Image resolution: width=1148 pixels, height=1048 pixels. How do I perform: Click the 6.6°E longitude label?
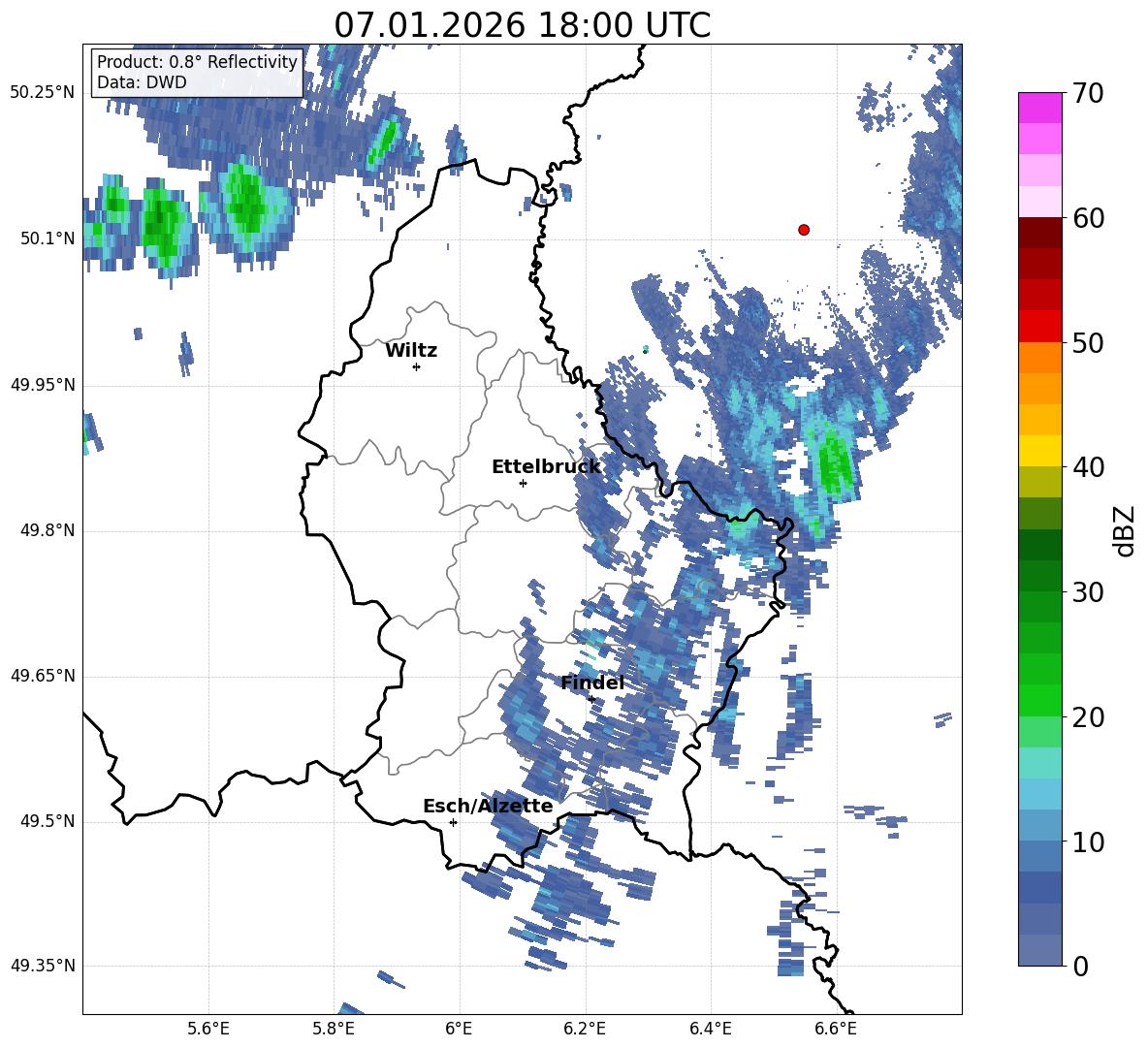(836, 1029)
